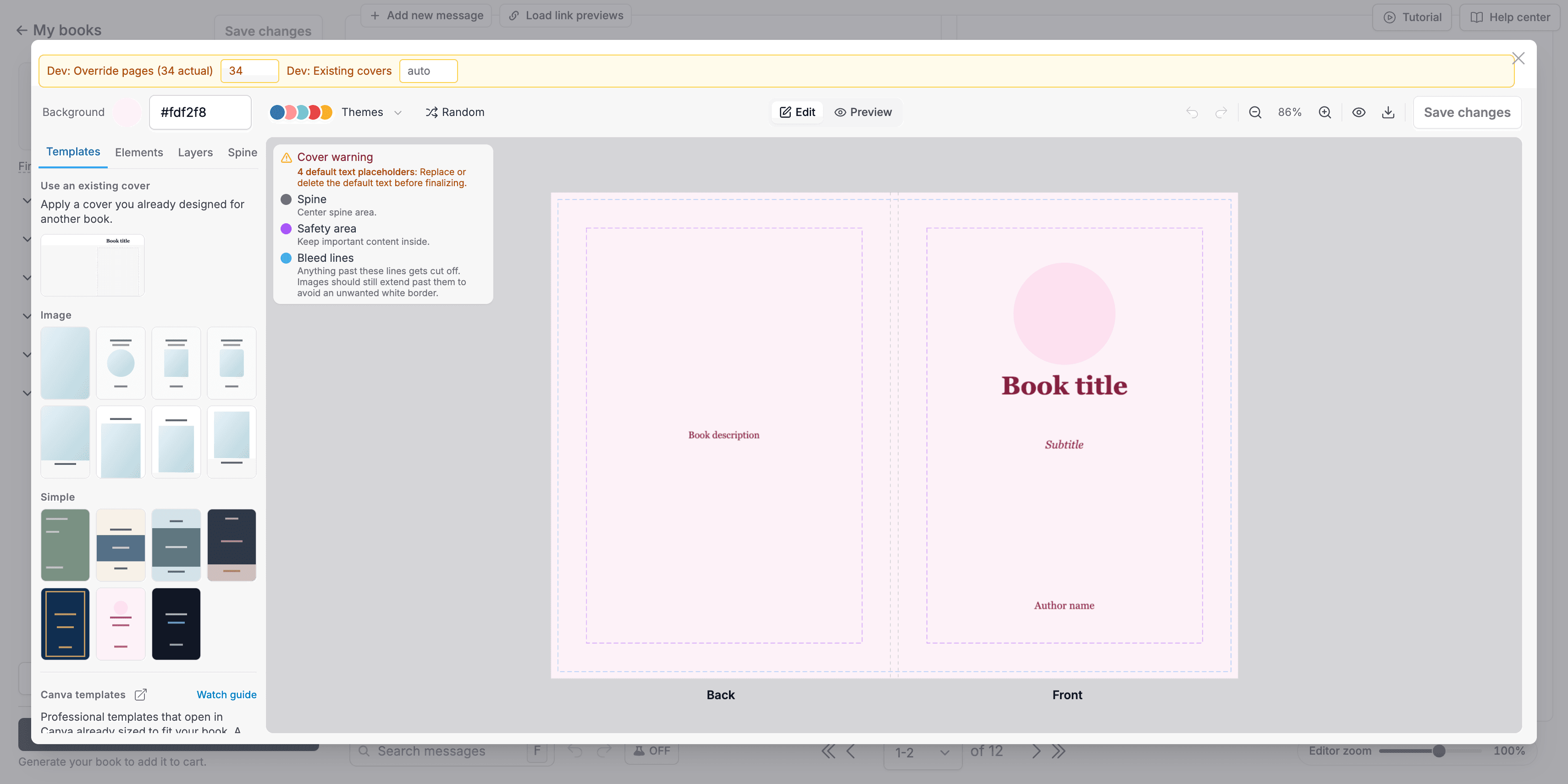Go to the previous page chevron

coord(851,752)
